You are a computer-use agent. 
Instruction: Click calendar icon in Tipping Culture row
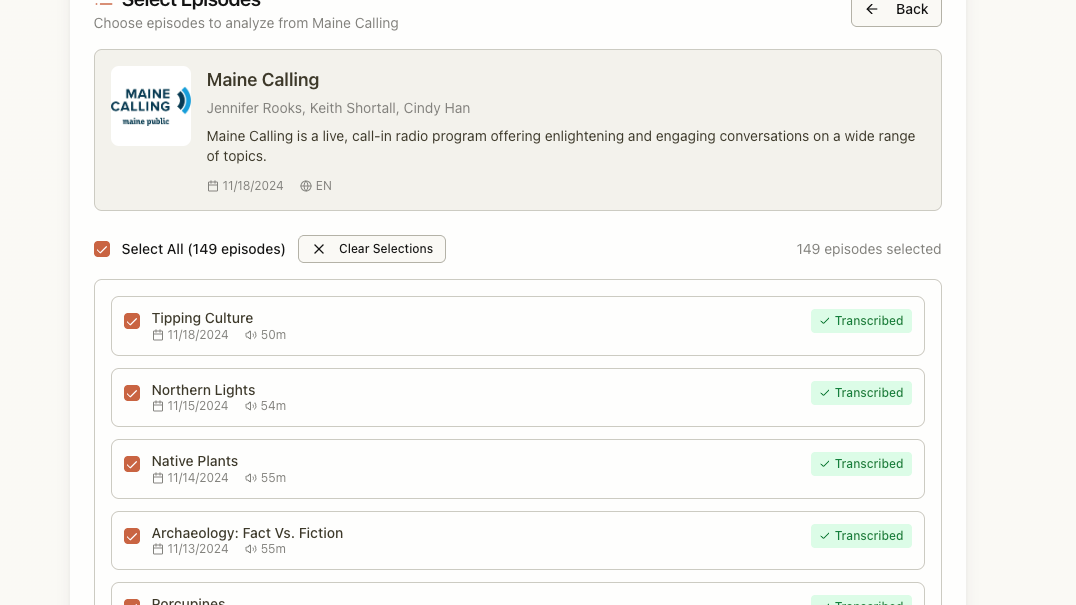pos(158,335)
